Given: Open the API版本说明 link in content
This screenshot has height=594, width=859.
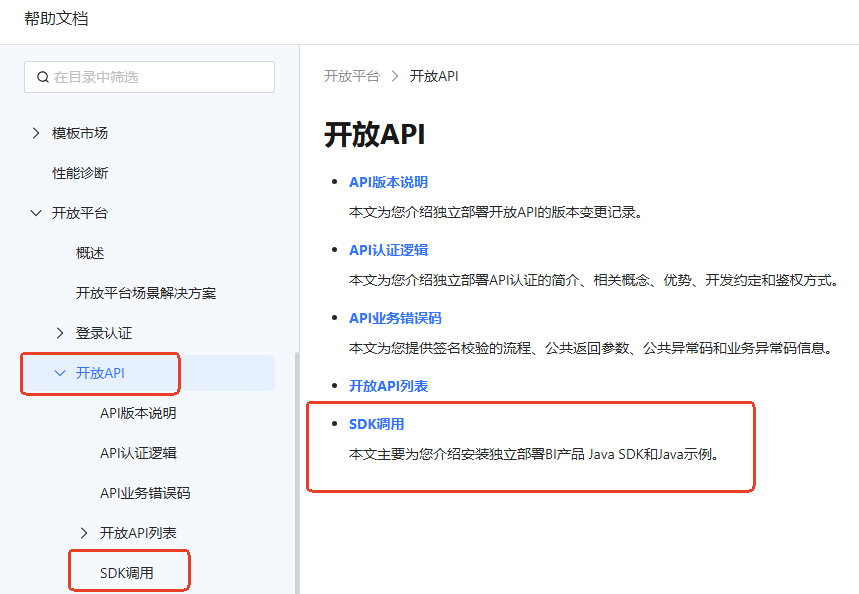Looking at the screenshot, I should coord(388,182).
